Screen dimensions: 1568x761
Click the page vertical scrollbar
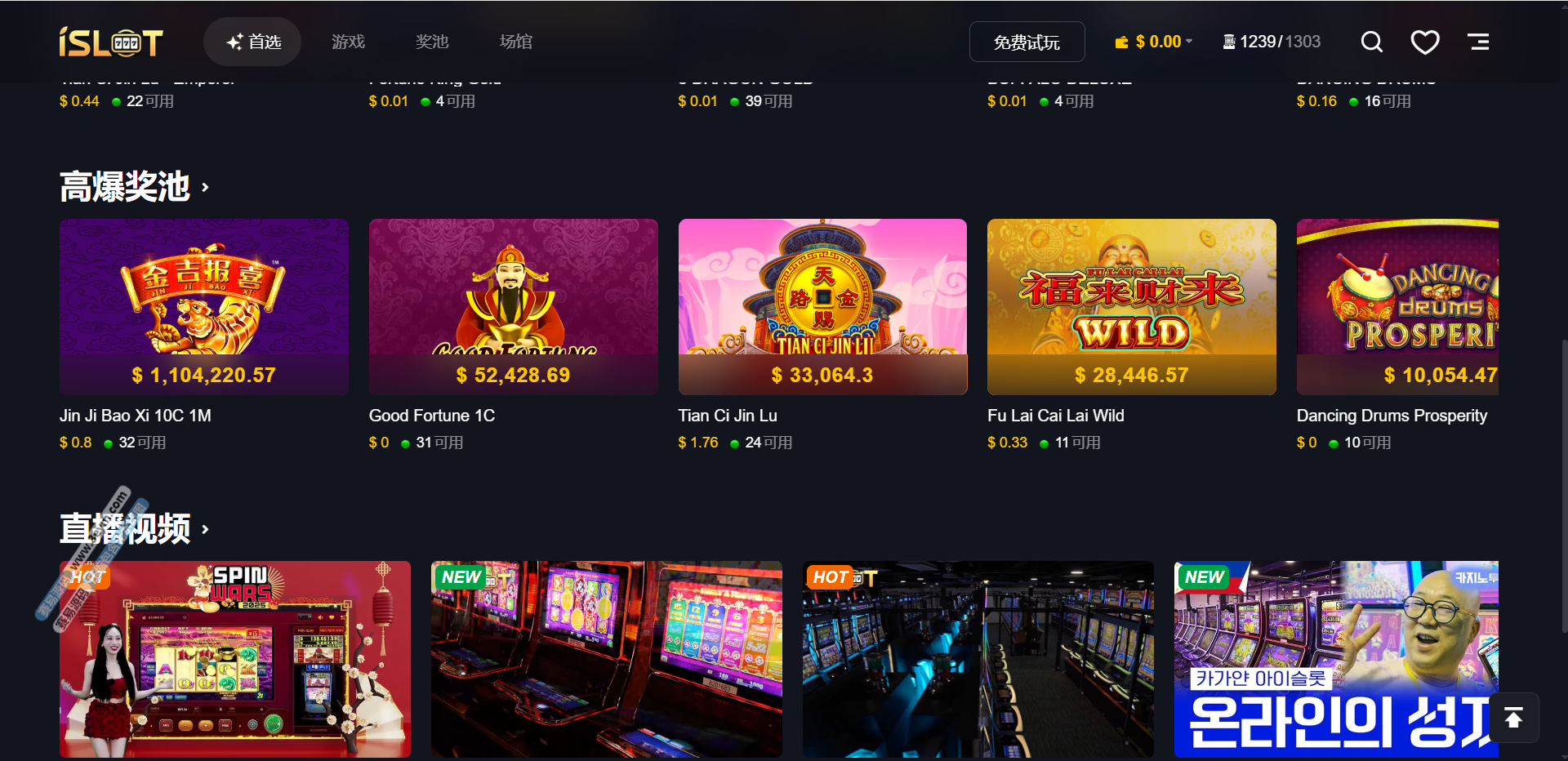(1564, 486)
